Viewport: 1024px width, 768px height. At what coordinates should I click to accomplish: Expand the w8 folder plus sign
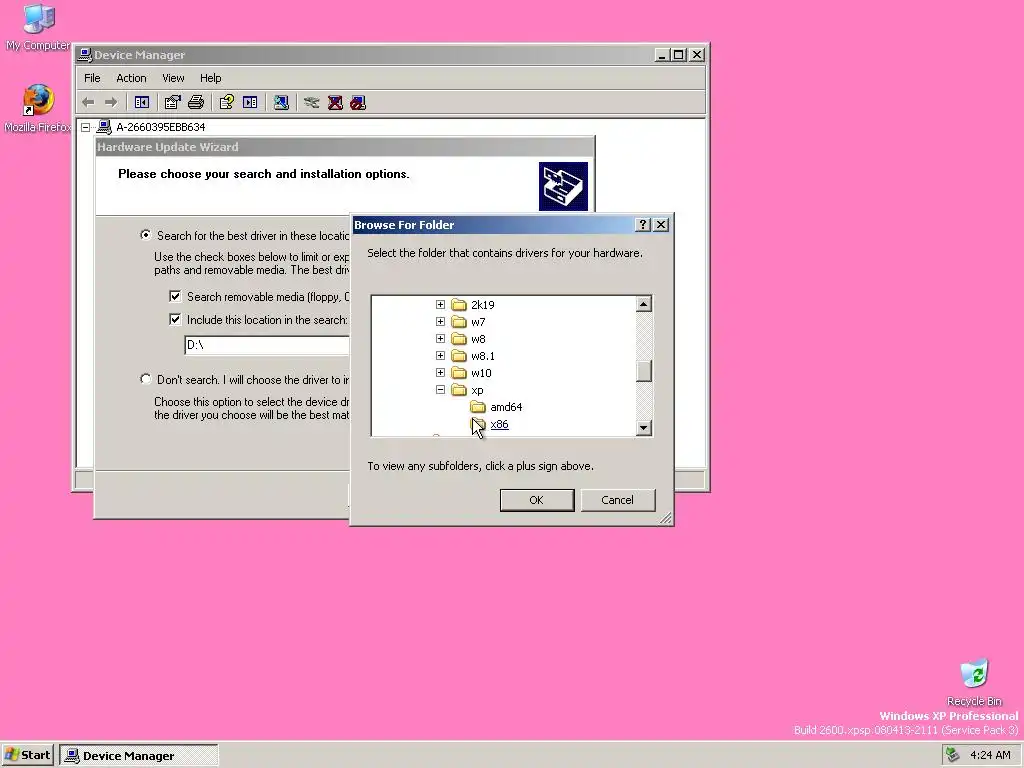(440, 339)
